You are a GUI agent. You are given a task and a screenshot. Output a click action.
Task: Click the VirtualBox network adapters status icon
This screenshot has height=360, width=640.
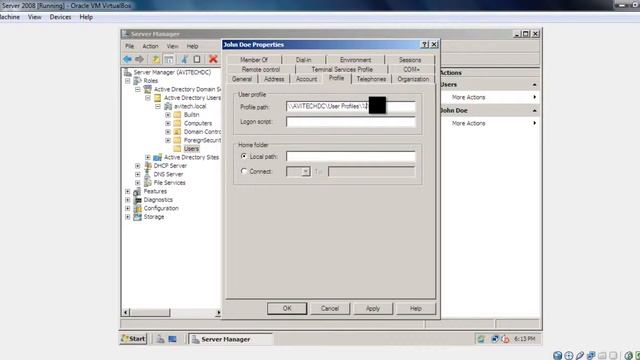coord(591,356)
